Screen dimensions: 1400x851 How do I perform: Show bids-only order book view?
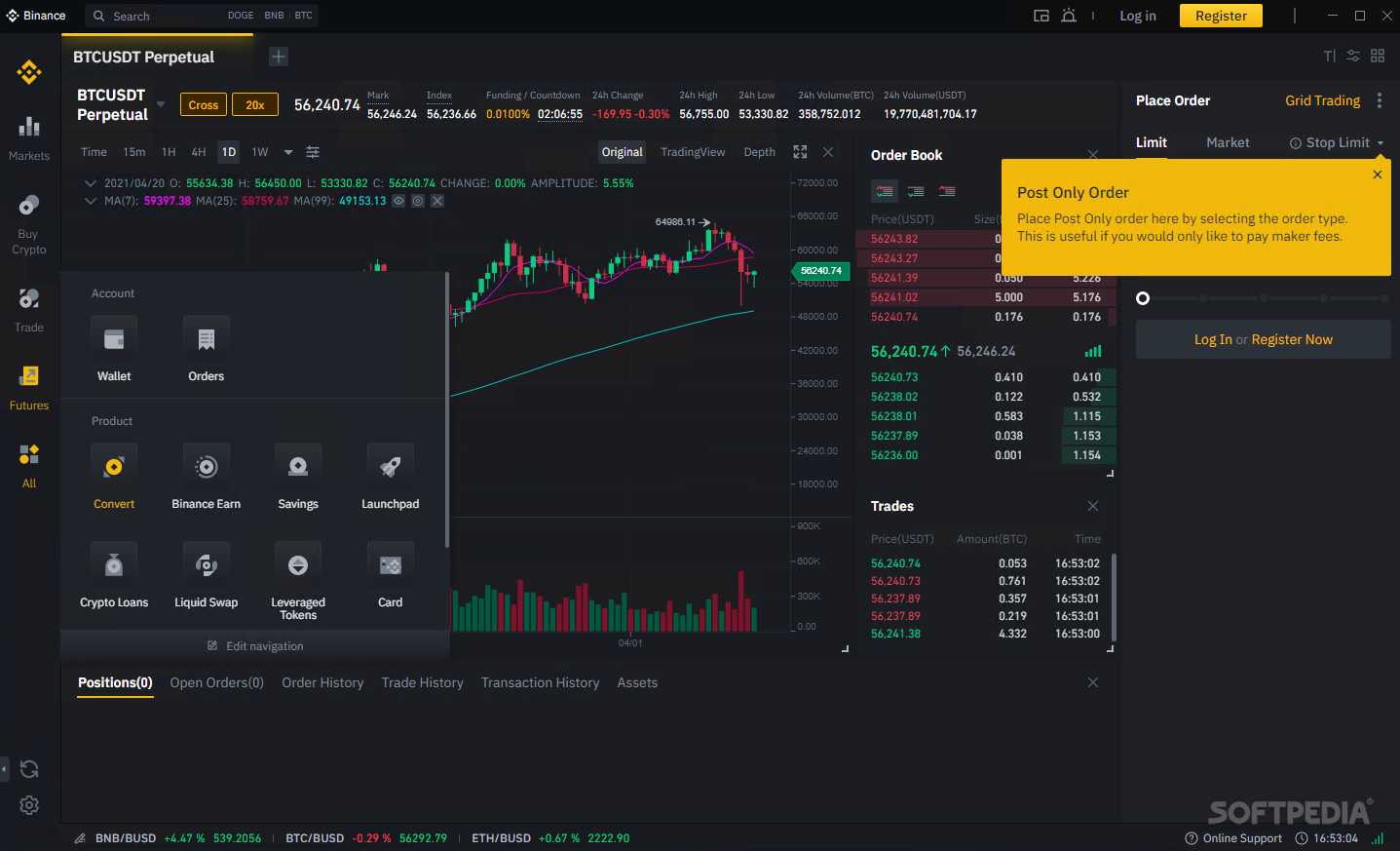click(916, 191)
